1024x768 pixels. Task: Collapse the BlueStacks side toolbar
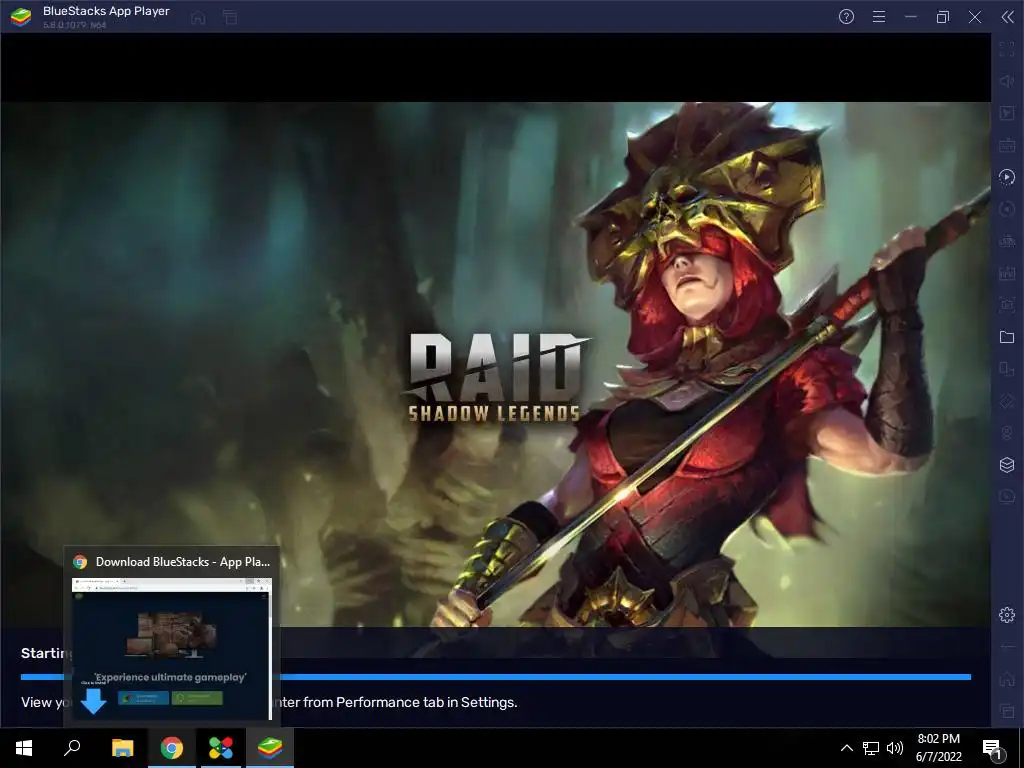click(1008, 17)
